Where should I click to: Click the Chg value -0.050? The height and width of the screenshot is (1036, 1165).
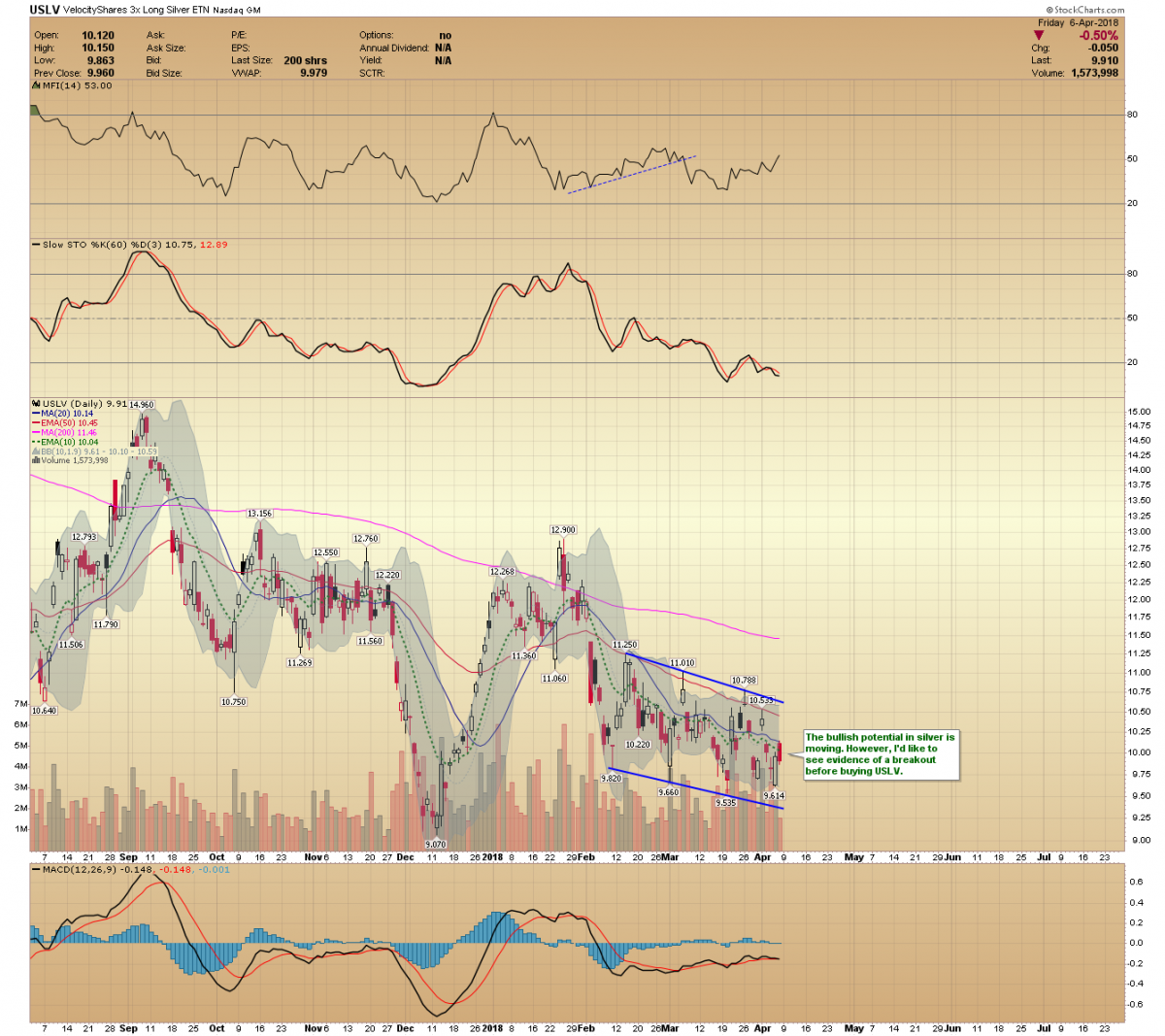click(1102, 48)
